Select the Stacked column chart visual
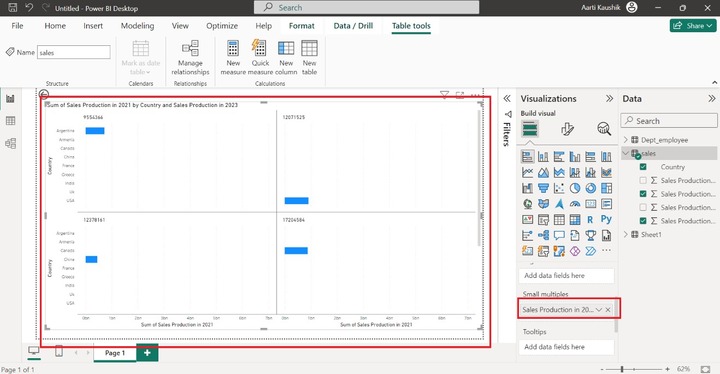Image resolution: width=720 pixels, height=374 pixels. click(543, 157)
